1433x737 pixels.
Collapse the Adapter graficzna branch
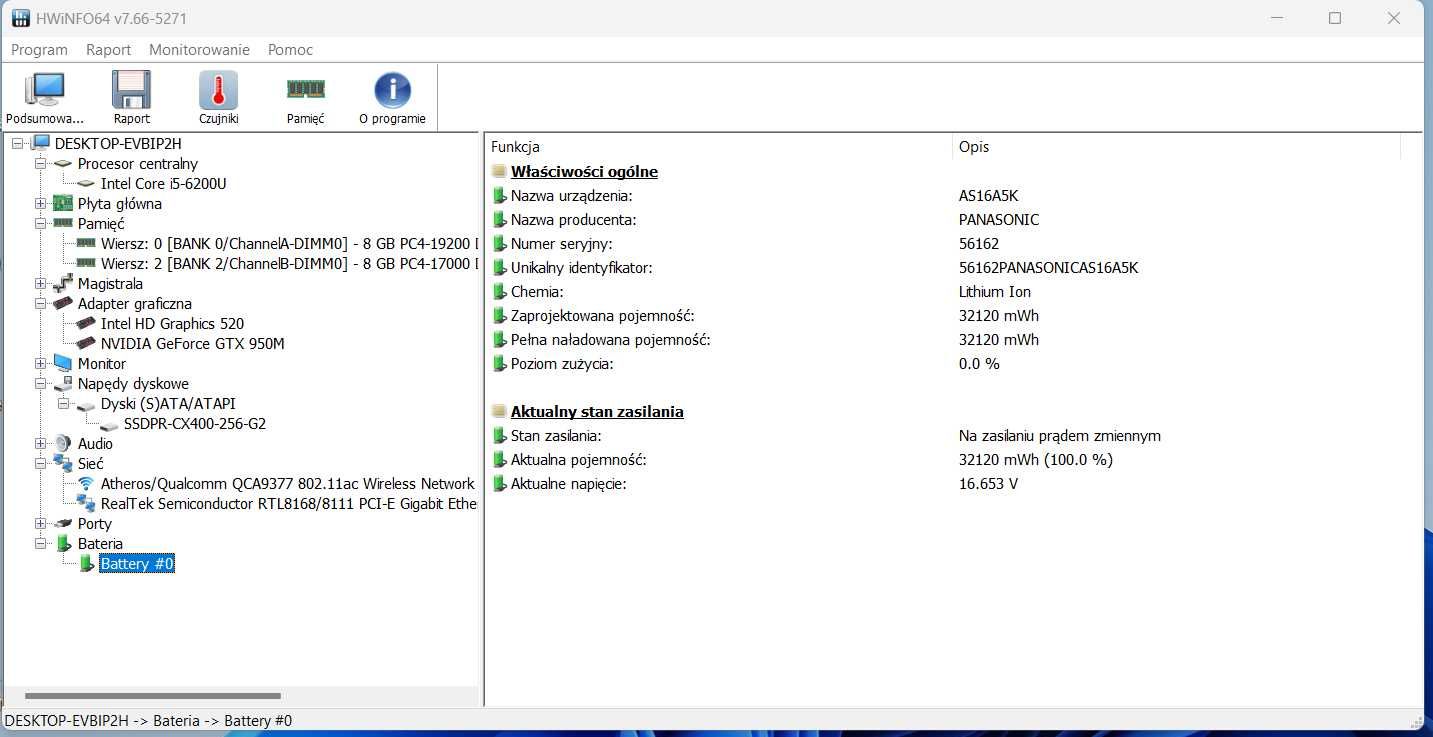click(x=41, y=304)
